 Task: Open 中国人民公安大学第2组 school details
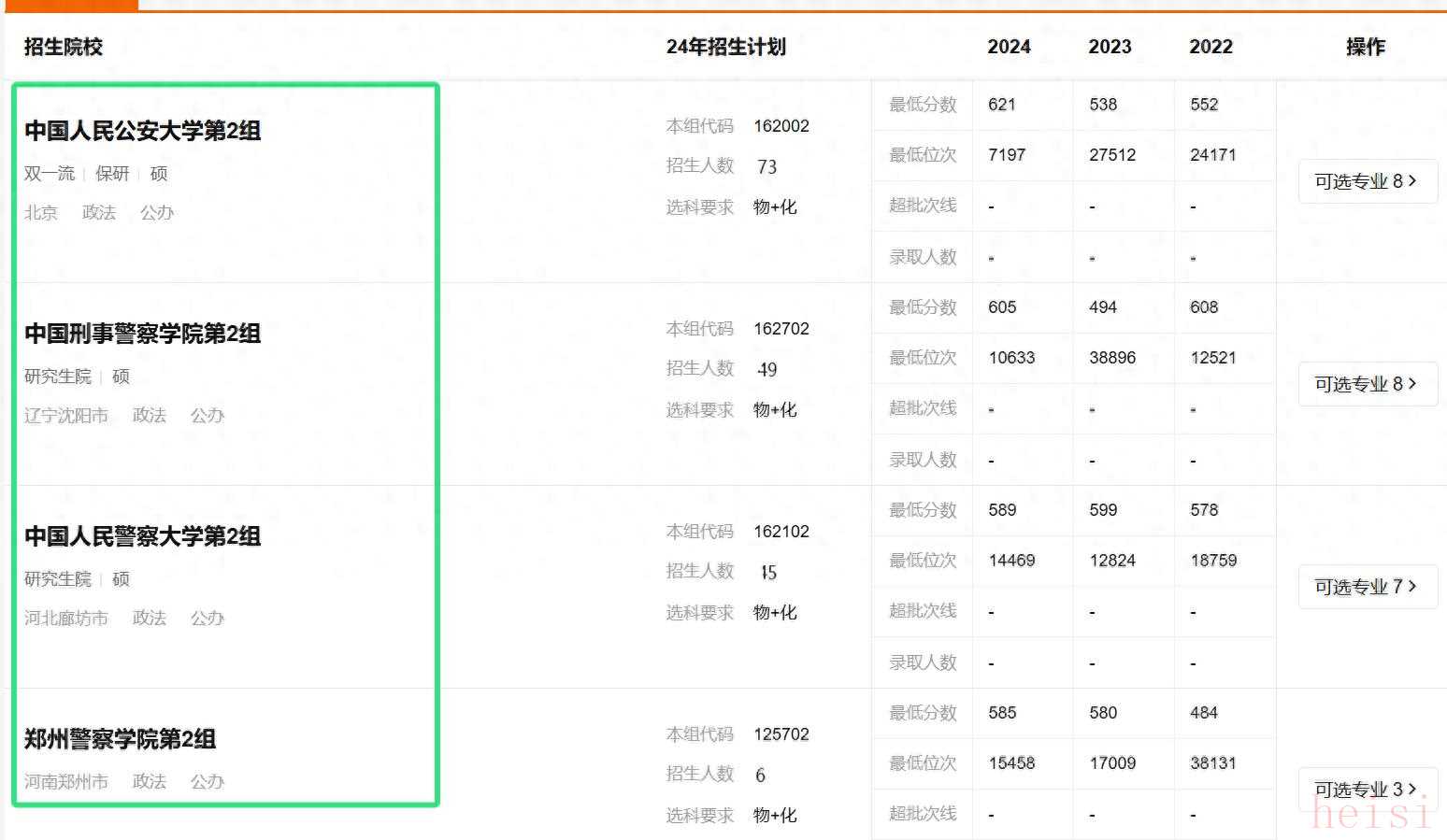(x=142, y=131)
